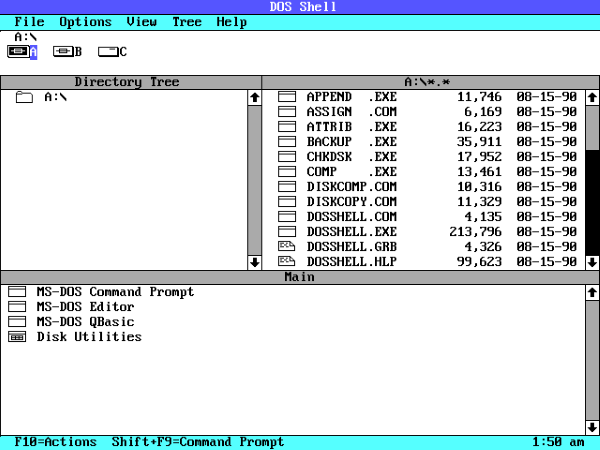600x450 pixels.
Task: Click the APPEND.EXE program icon
Action: point(287,97)
